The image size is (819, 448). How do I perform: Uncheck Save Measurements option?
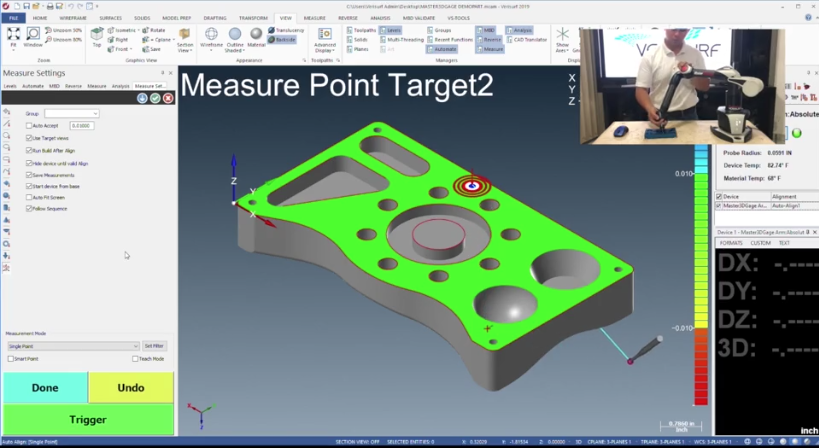tap(29, 175)
